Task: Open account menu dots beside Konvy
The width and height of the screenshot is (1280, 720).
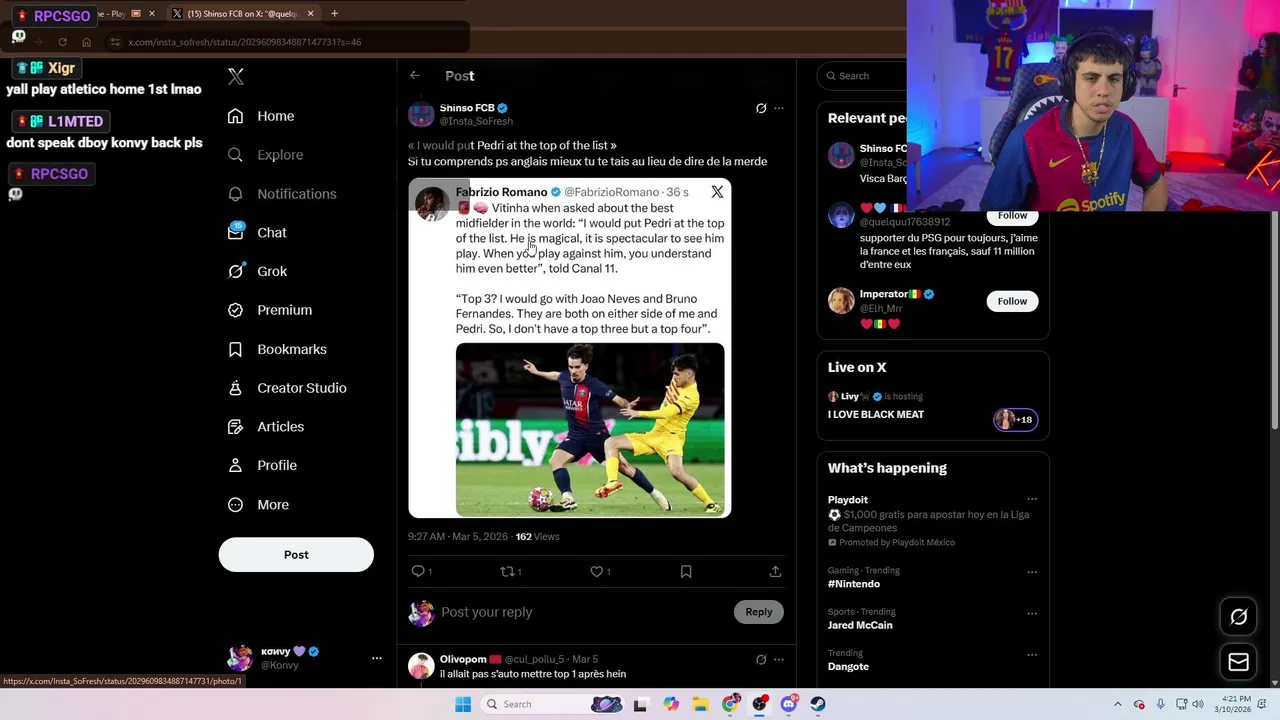Action: pos(377,658)
